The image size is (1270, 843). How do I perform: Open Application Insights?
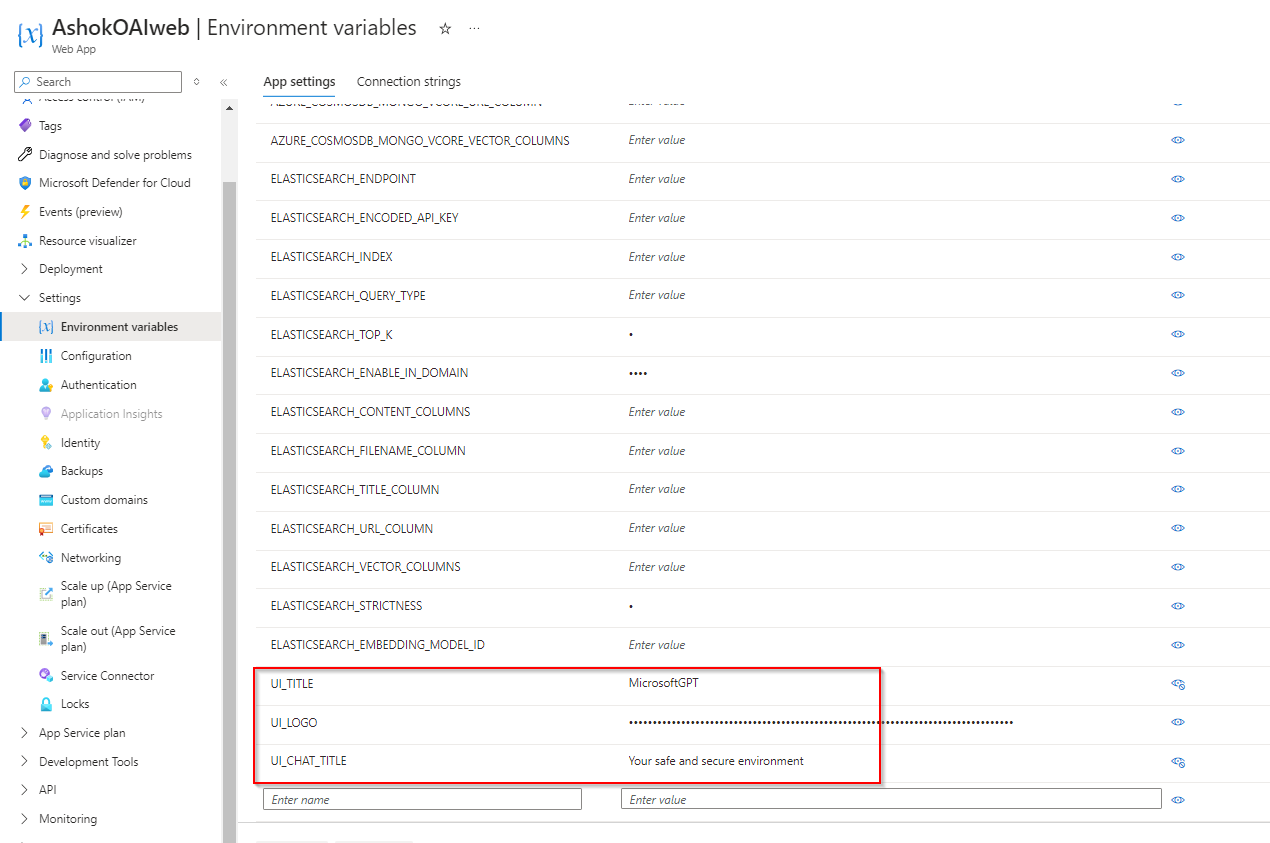click(x=111, y=414)
